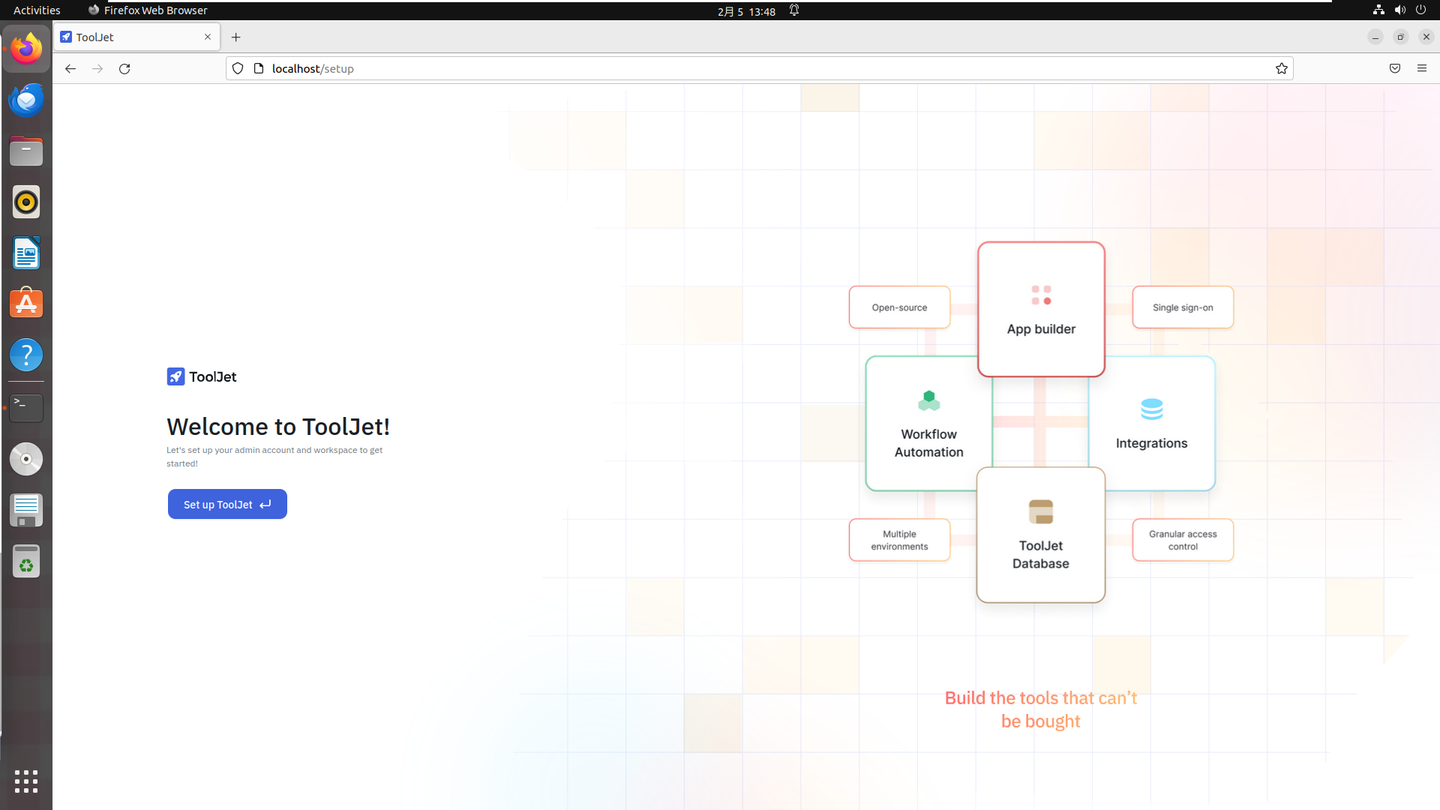The height and width of the screenshot is (810, 1440).
Task: Launch the Terminal from the dock
Action: tap(26, 407)
